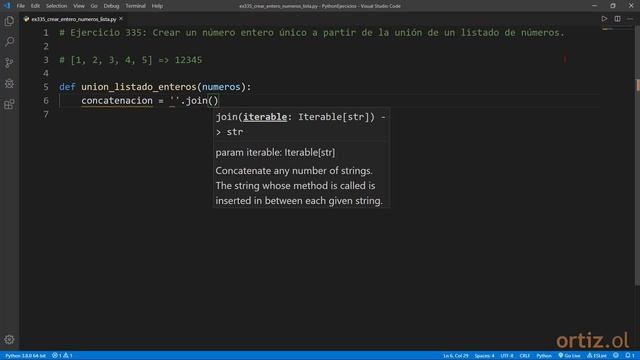The width and height of the screenshot is (640, 360).
Task: Open the Edit menu
Action: click(35, 6)
